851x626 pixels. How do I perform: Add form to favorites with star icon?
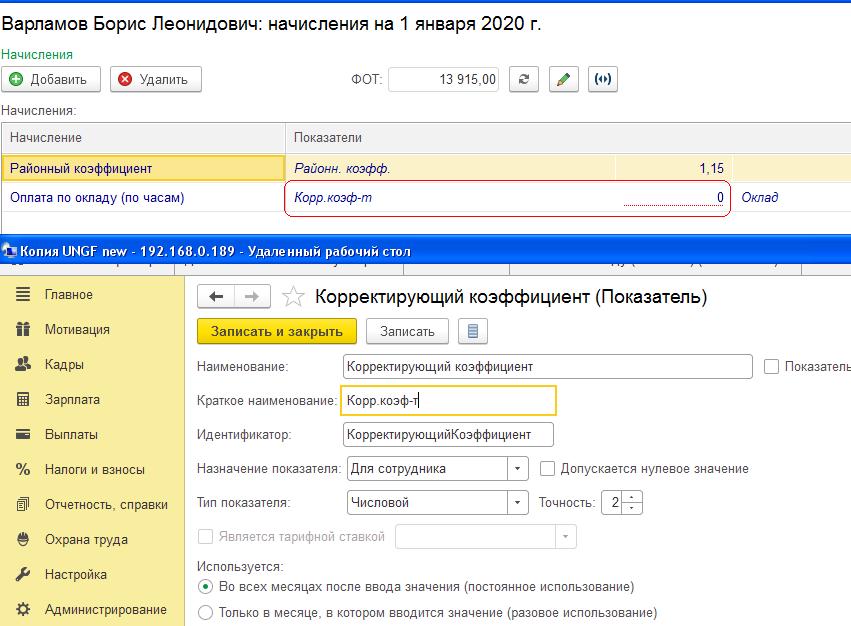tap(293, 296)
